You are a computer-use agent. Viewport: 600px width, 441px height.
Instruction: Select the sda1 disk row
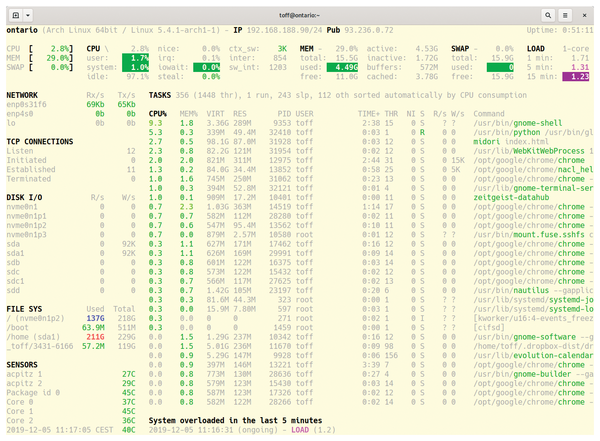coord(71,253)
